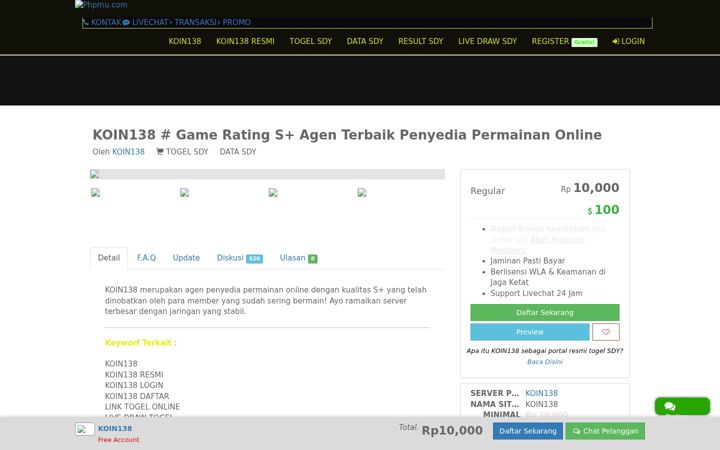The image size is (720, 450).
Task: Click the TOGEL SDY cart category link
Action: tap(182, 152)
